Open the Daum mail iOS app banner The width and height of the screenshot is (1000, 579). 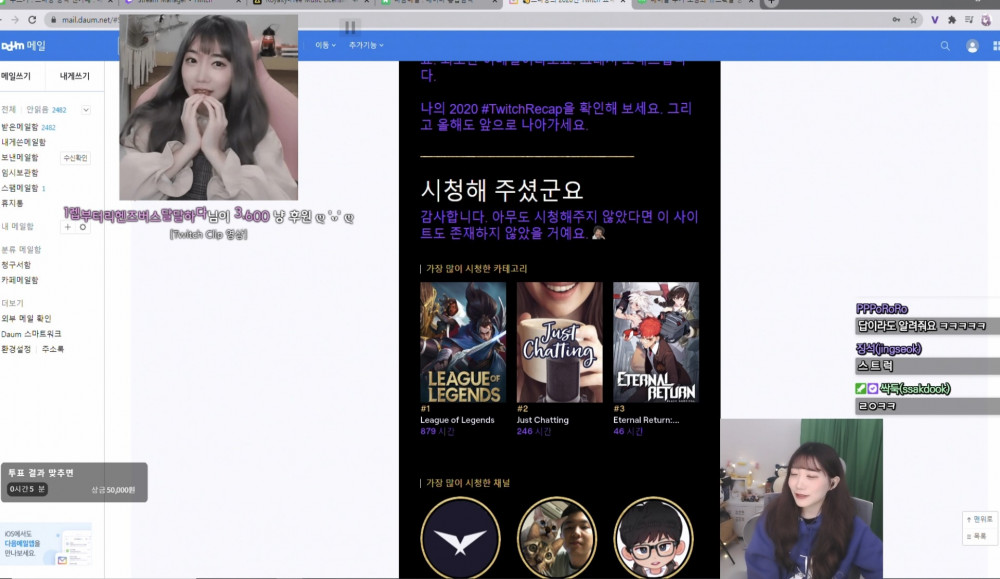click(x=47, y=545)
